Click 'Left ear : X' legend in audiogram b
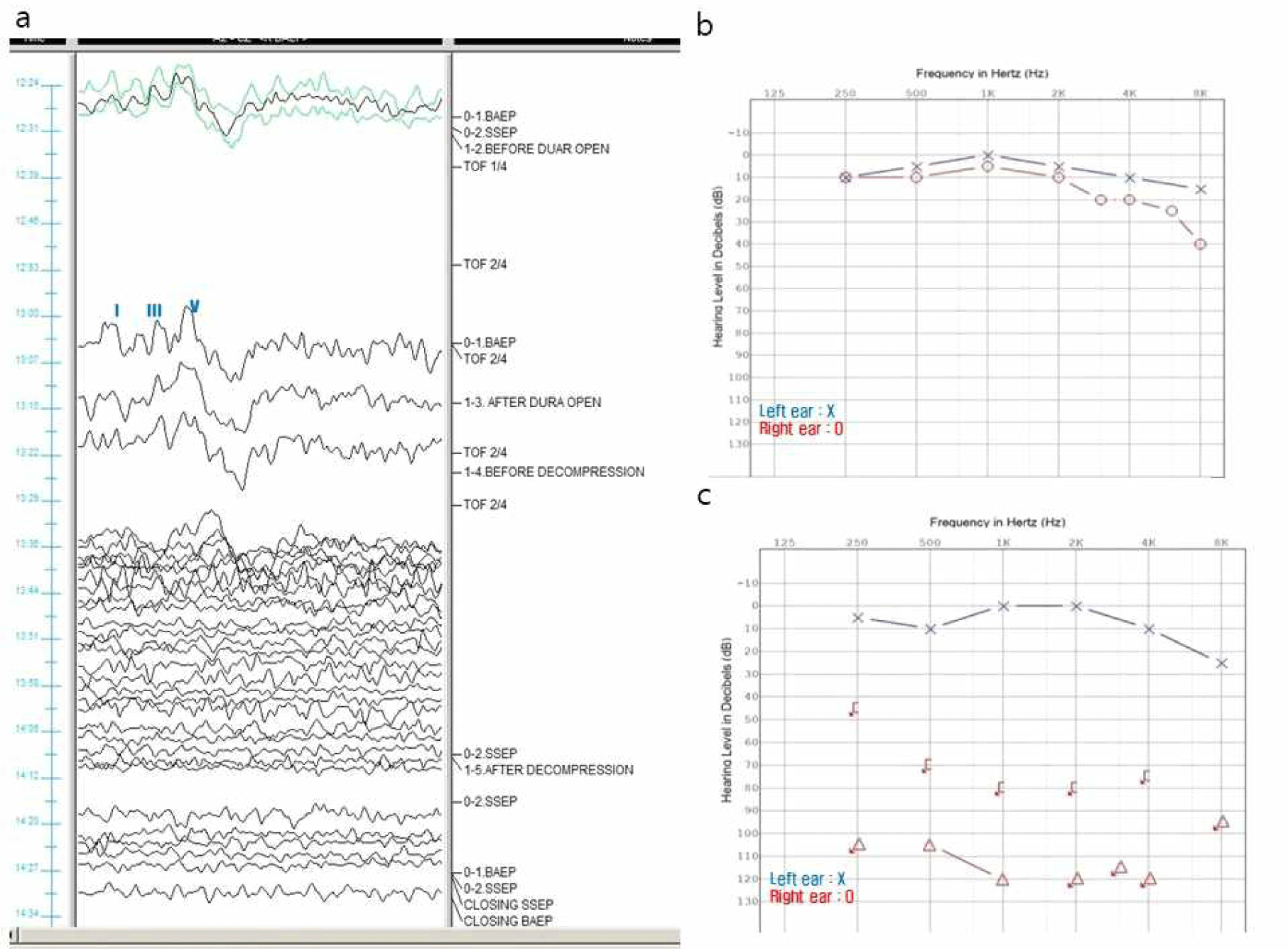 tap(797, 411)
